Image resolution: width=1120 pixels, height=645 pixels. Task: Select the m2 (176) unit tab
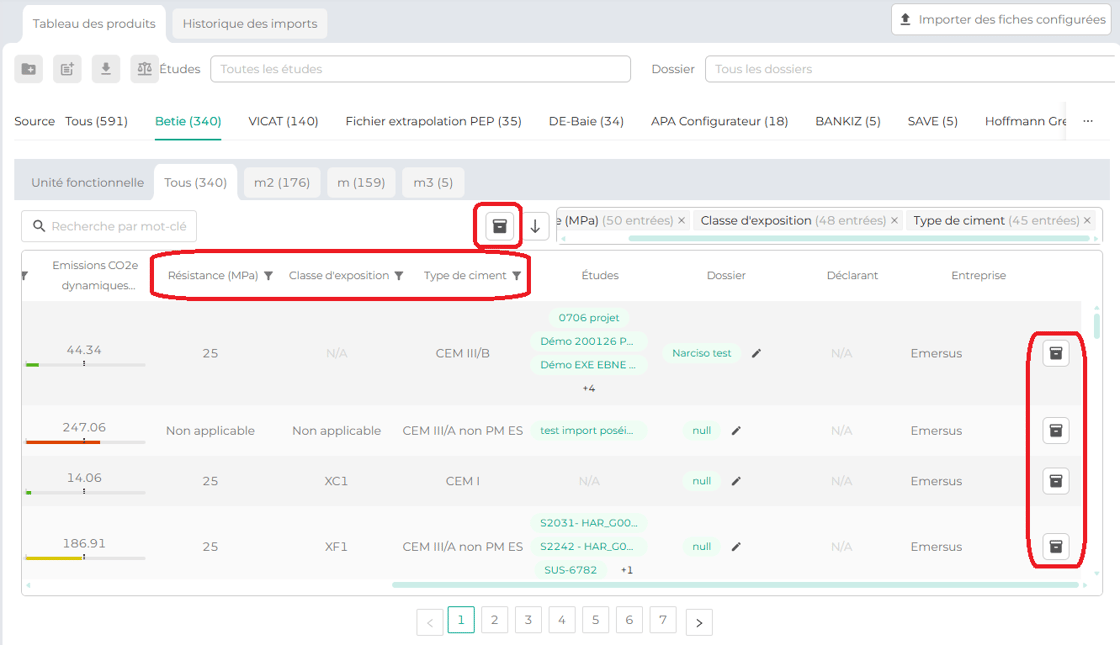(282, 183)
